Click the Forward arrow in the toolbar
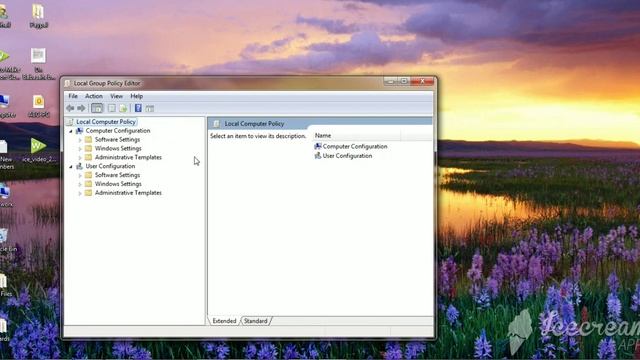 81,108
